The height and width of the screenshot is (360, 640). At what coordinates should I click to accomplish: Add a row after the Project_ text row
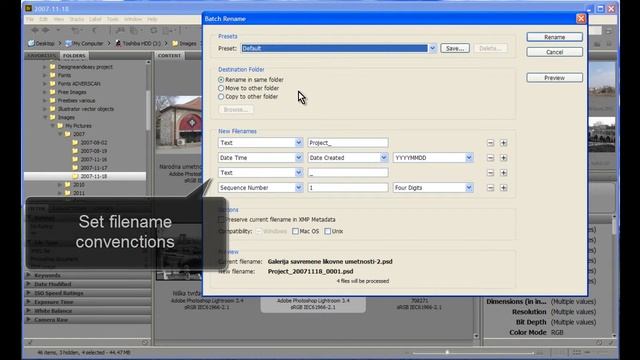tap(504, 143)
